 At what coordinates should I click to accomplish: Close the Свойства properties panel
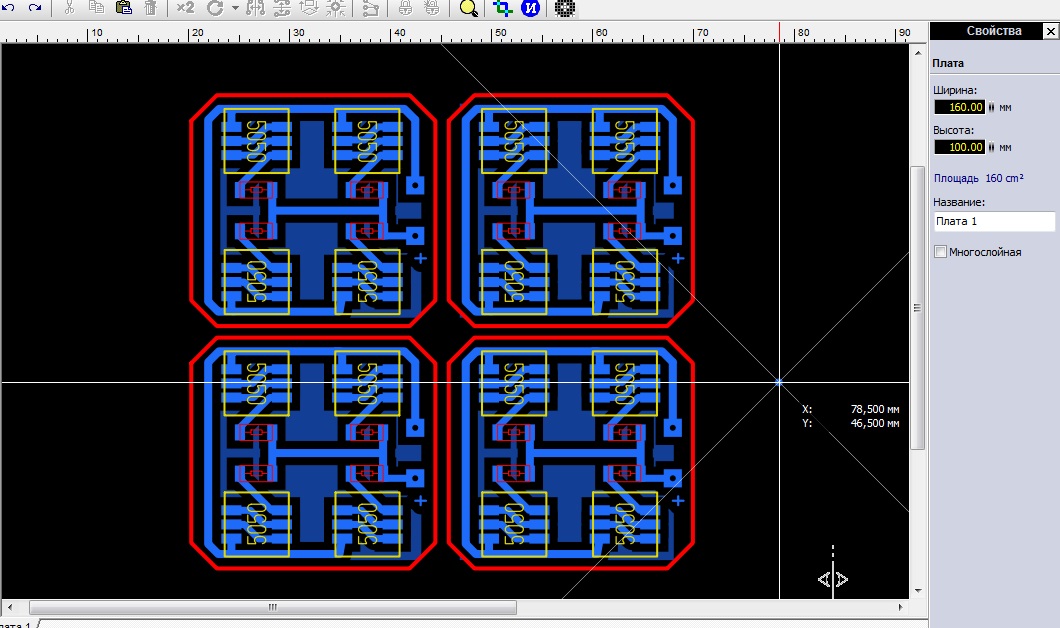tap(1049, 31)
